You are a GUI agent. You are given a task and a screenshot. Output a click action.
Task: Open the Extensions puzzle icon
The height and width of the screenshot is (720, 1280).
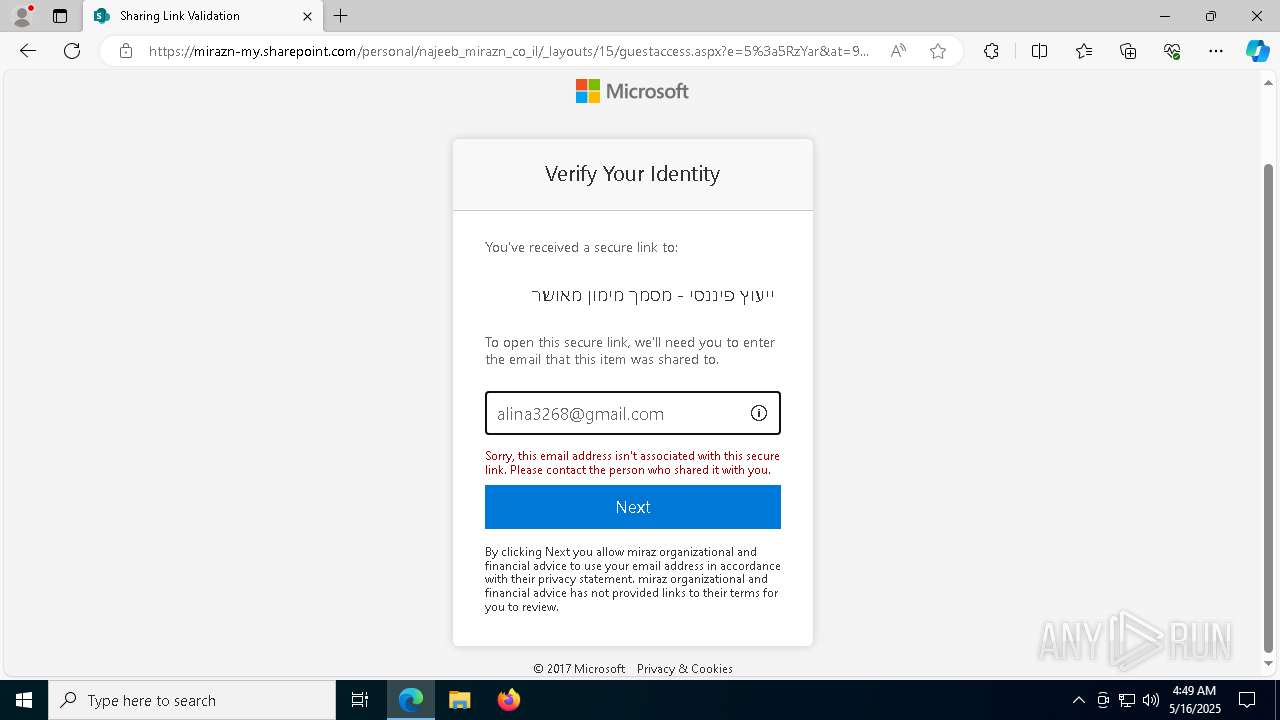tap(991, 51)
